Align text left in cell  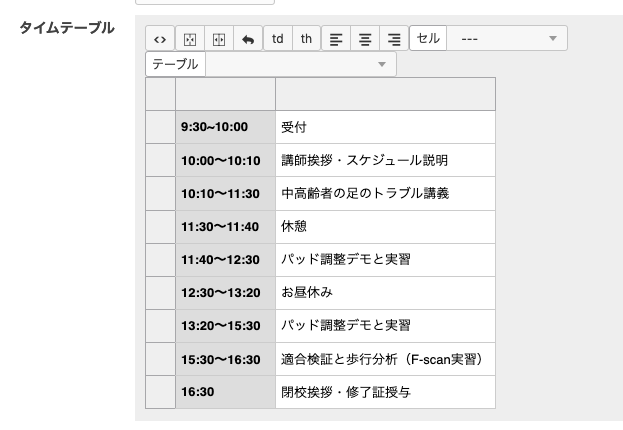[336, 39]
